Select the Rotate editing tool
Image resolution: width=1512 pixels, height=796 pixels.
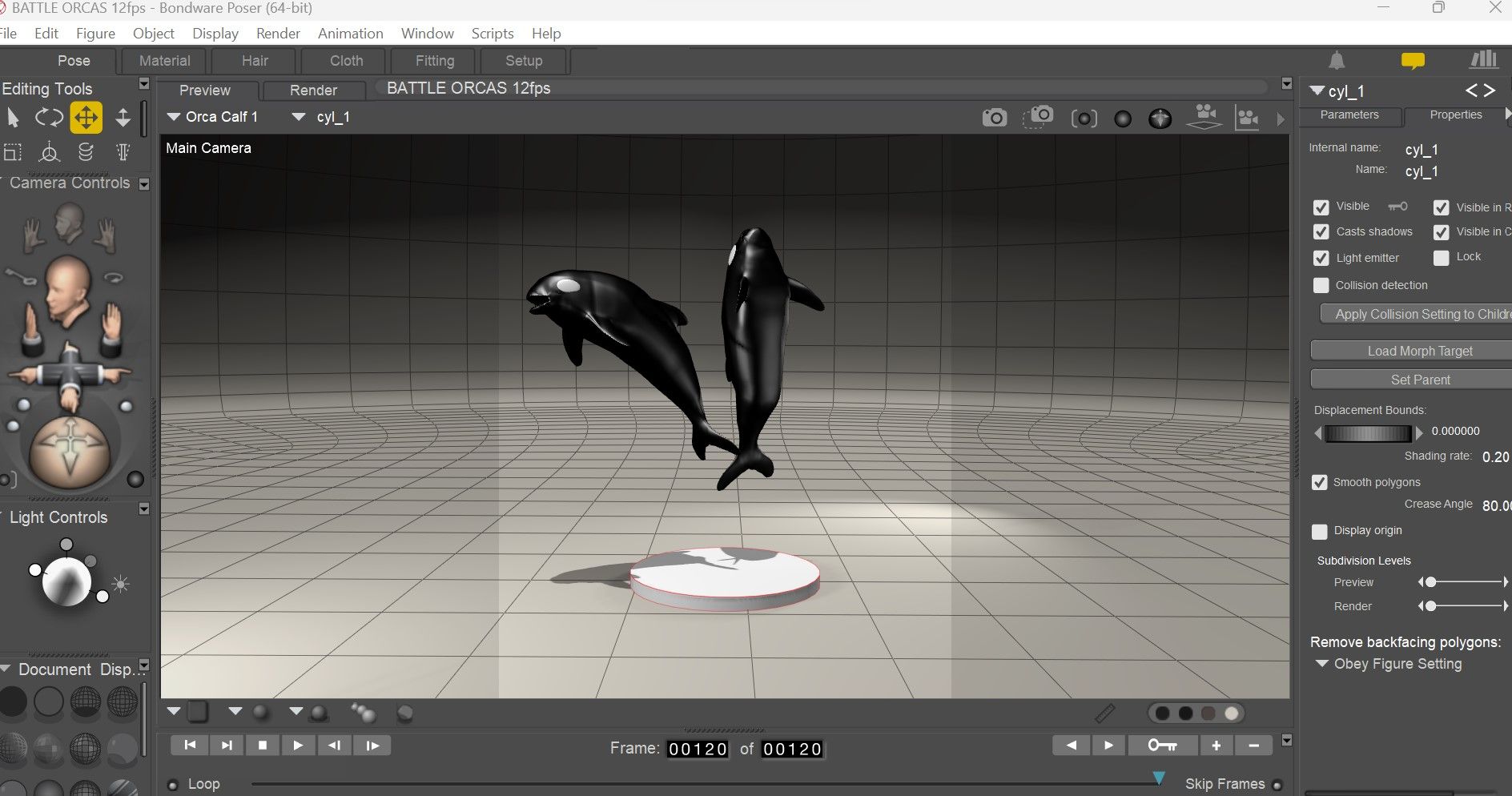click(x=49, y=118)
